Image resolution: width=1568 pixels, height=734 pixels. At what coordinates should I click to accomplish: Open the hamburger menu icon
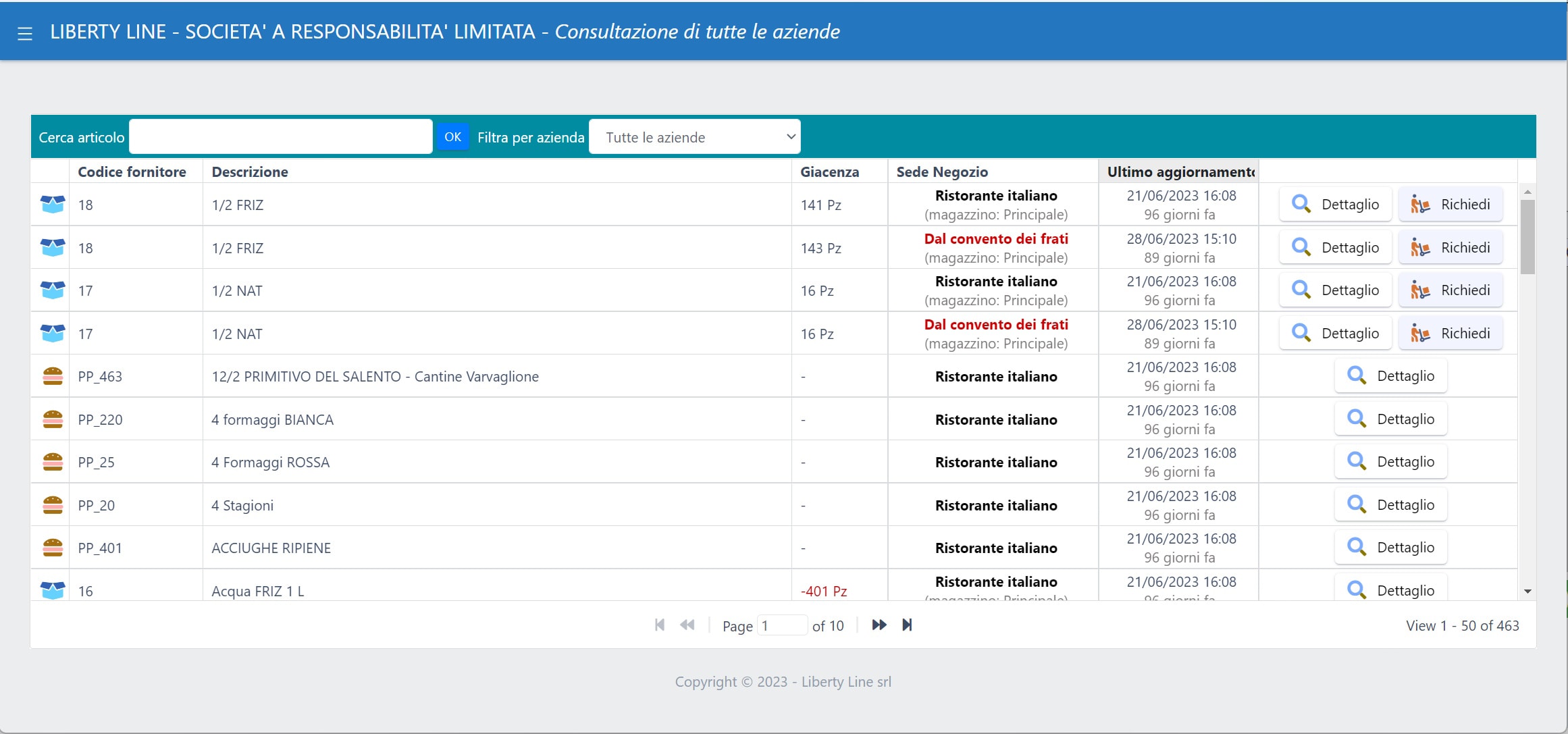pos(25,33)
